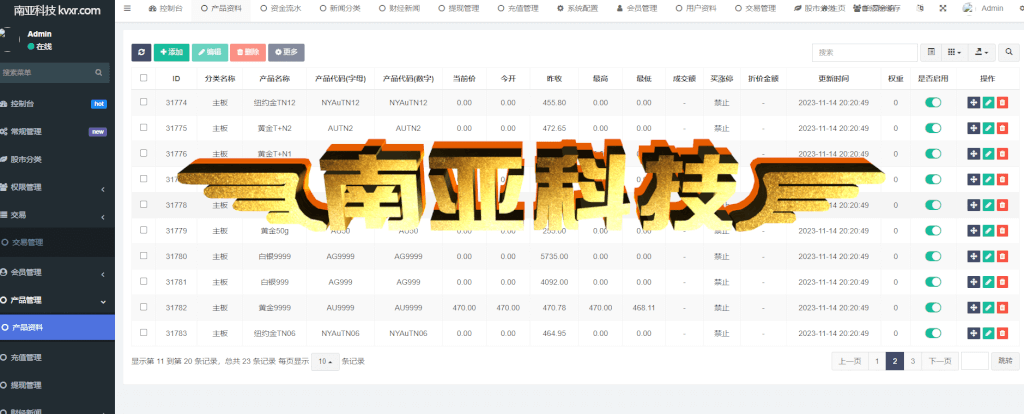Tick the checkbox for row 31783
1024x414 pixels.
point(144,333)
